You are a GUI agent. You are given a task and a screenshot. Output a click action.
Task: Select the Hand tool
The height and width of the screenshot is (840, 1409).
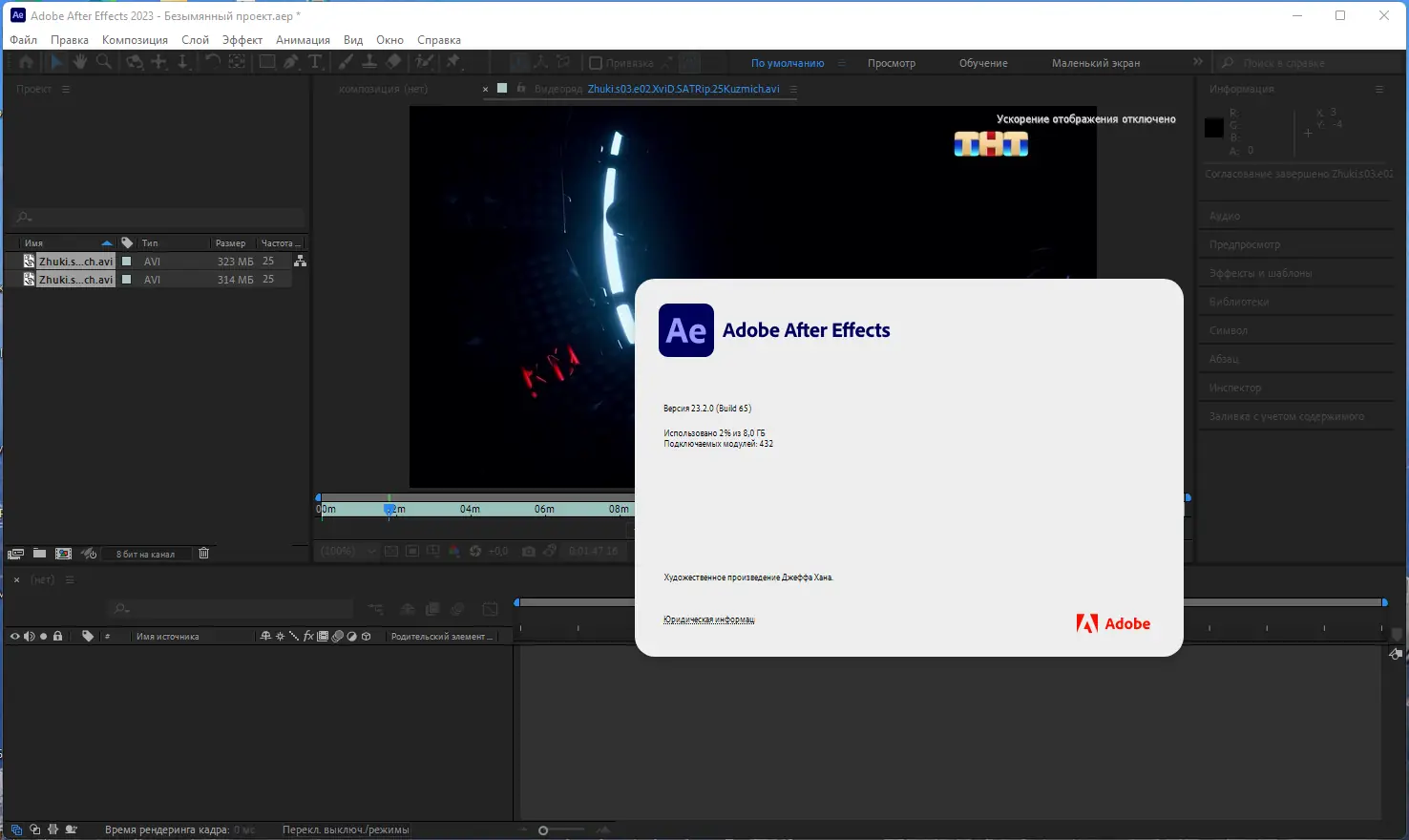click(79, 62)
